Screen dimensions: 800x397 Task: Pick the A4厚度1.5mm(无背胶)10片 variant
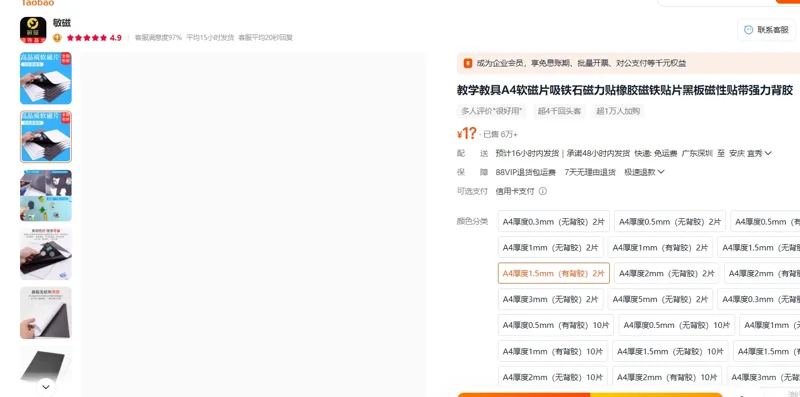tap(670, 351)
